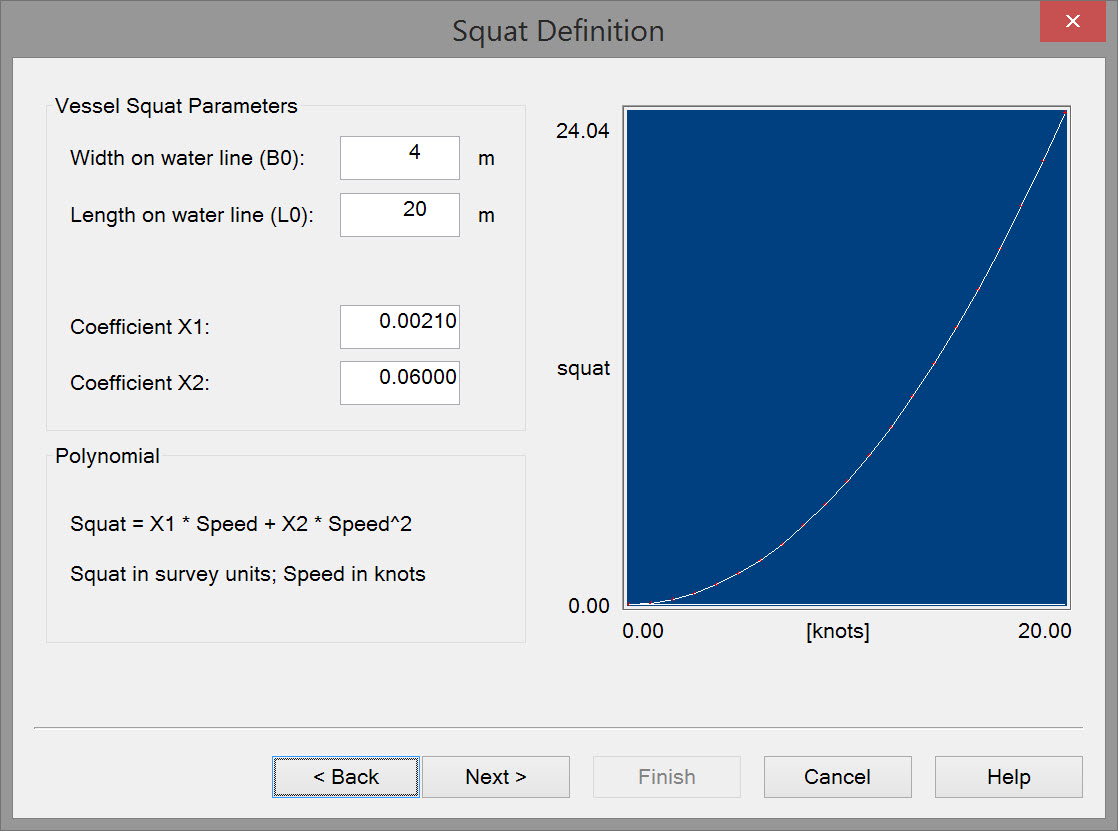1118x831 pixels.
Task: Click the [knots] axis label
Action: pyautogui.click(x=838, y=632)
